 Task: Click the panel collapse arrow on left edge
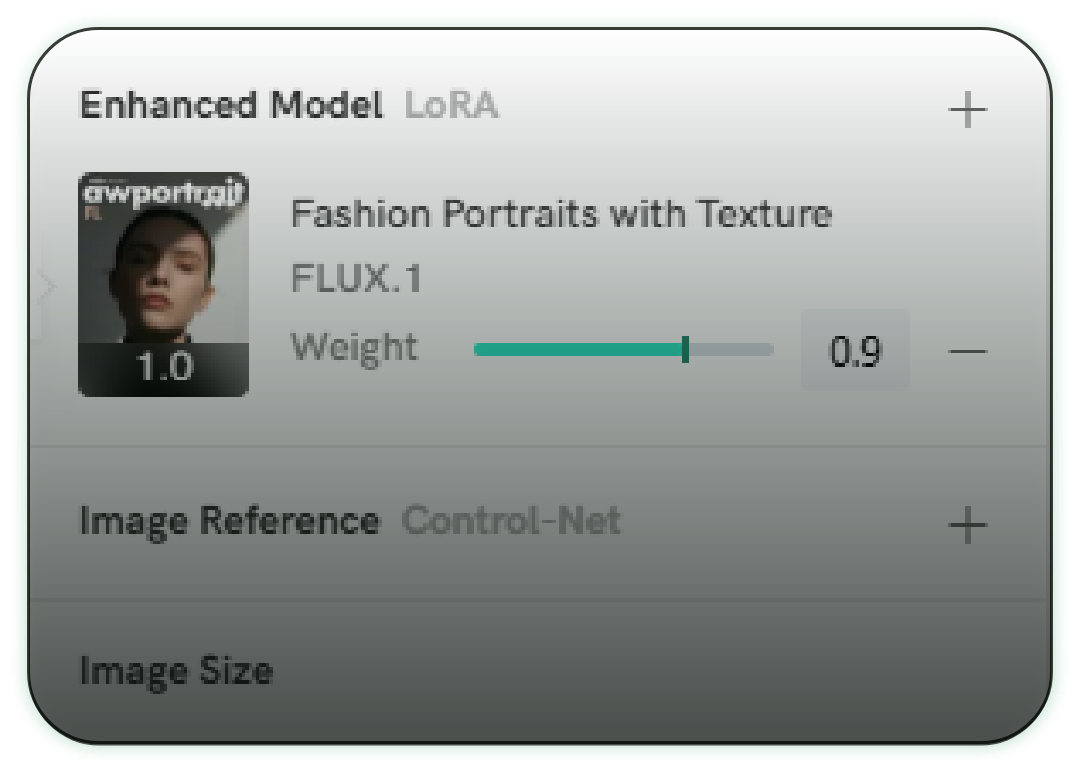coord(45,288)
